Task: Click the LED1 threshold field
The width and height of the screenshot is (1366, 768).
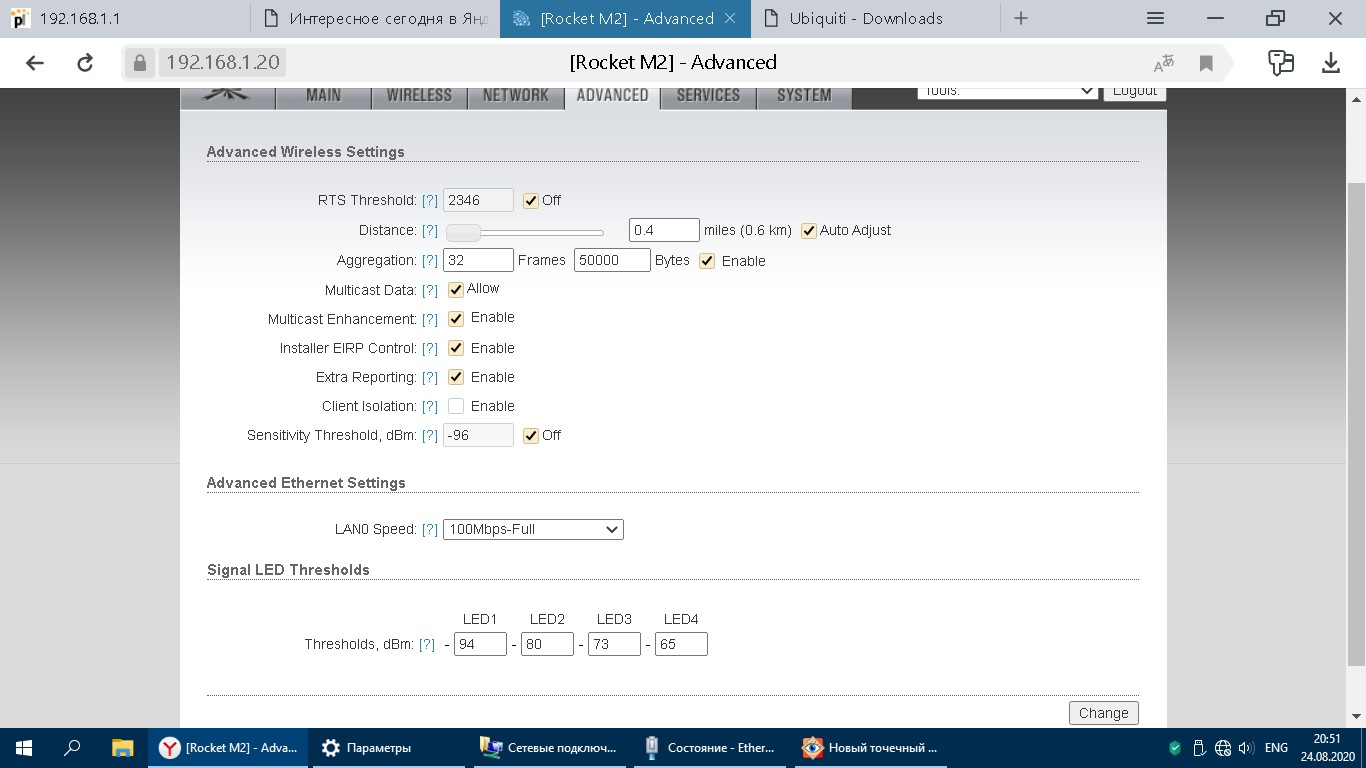Action: point(480,644)
